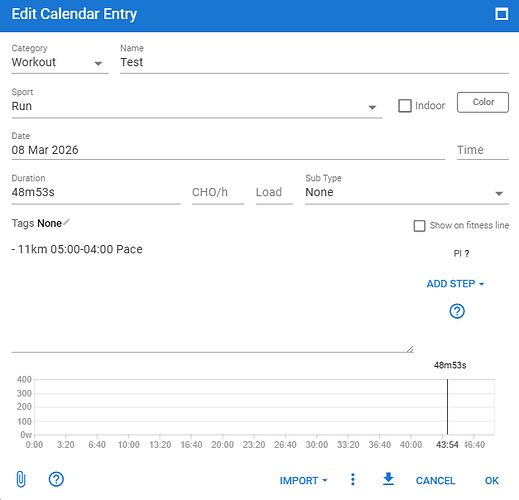Click the PI question mark indicator
Screen dimensions: 519x500
461,254
